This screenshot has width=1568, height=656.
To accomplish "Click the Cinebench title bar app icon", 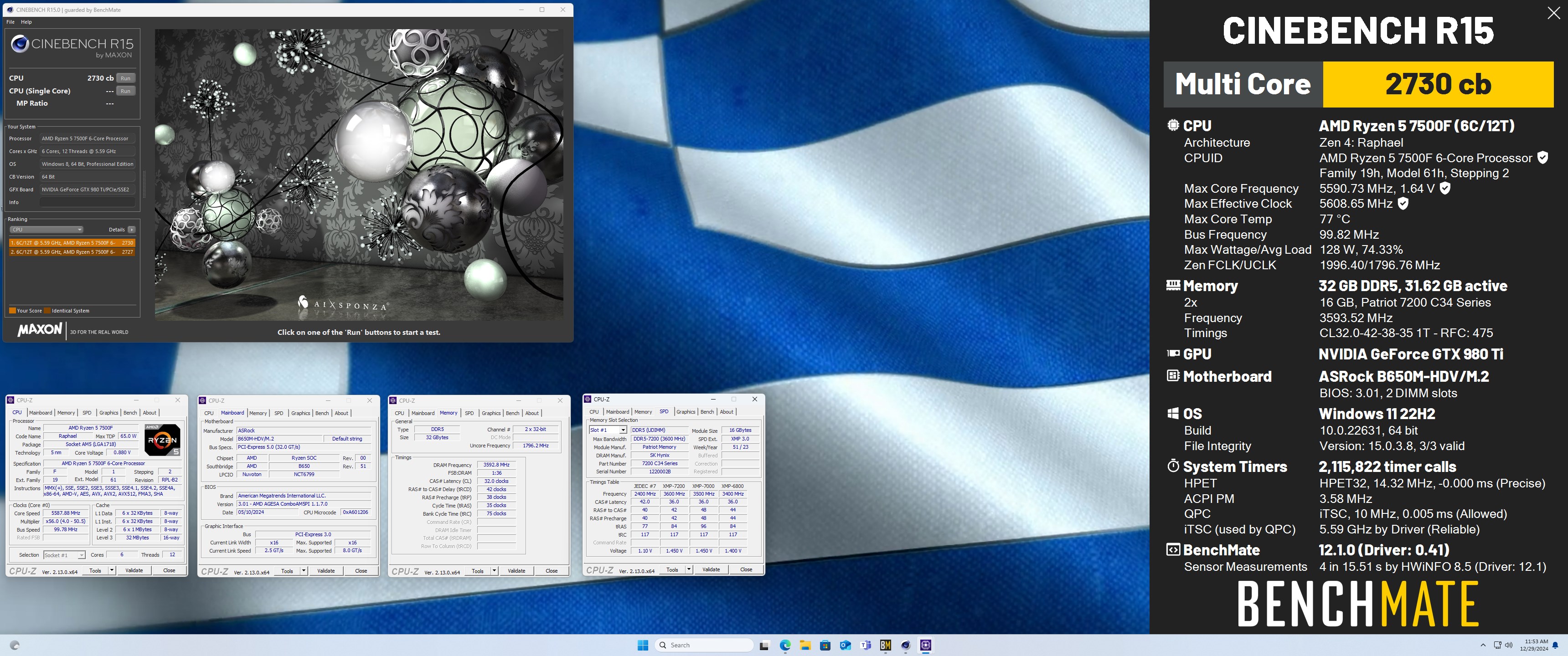I will [10, 10].
